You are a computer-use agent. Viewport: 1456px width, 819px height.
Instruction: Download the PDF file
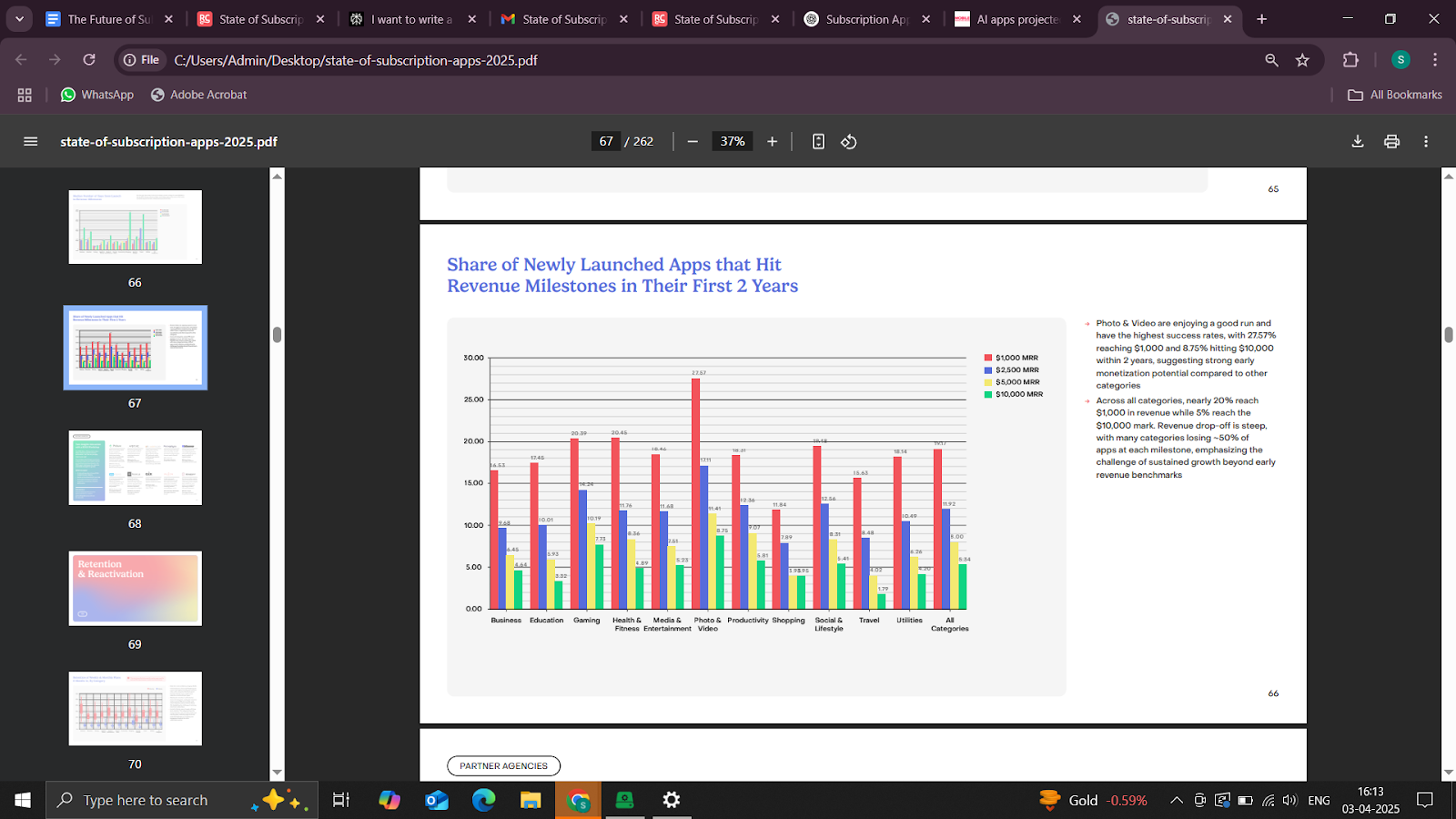pos(1357,141)
